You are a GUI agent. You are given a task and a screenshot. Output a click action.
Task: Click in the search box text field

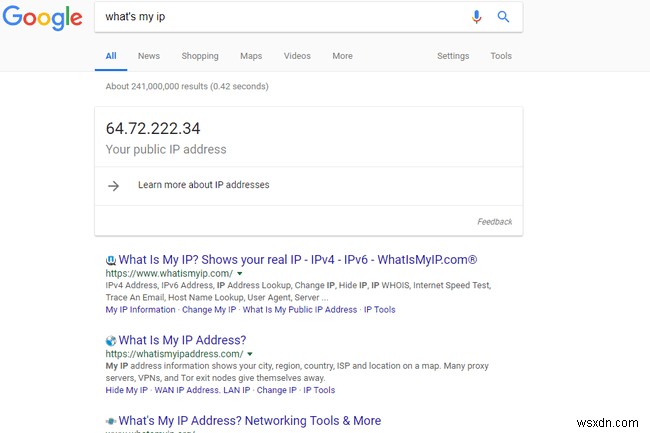[280, 17]
